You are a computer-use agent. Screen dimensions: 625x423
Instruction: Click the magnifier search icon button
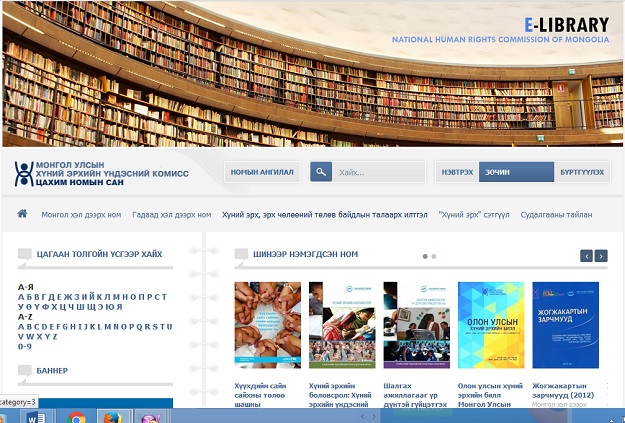coord(321,172)
